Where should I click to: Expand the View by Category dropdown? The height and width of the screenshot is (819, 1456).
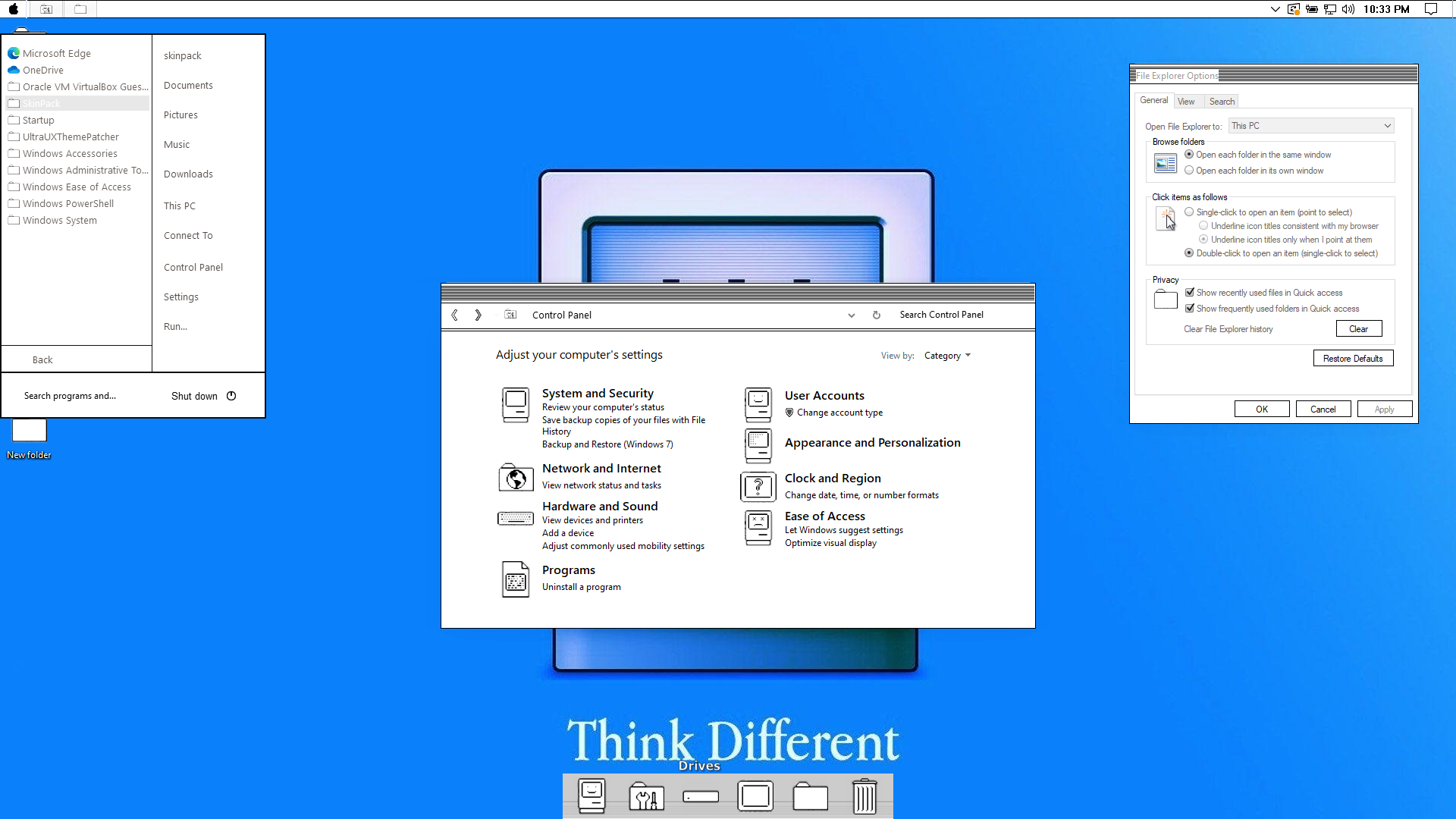947,356
